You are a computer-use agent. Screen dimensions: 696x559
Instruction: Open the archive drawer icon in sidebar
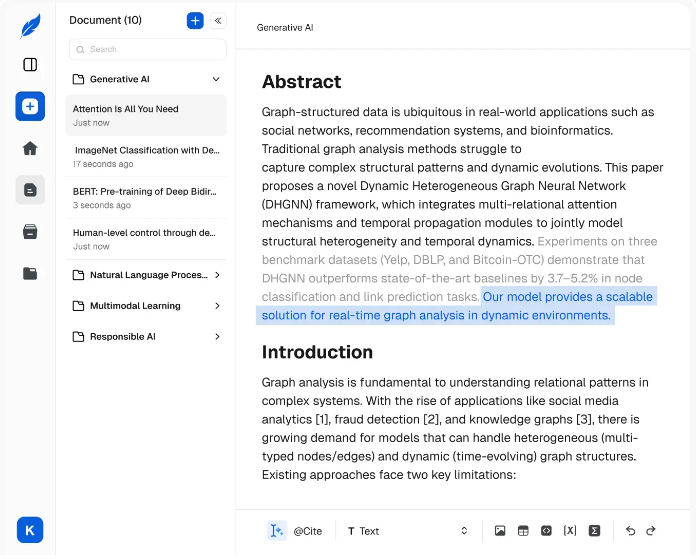click(x=30, y=231)
